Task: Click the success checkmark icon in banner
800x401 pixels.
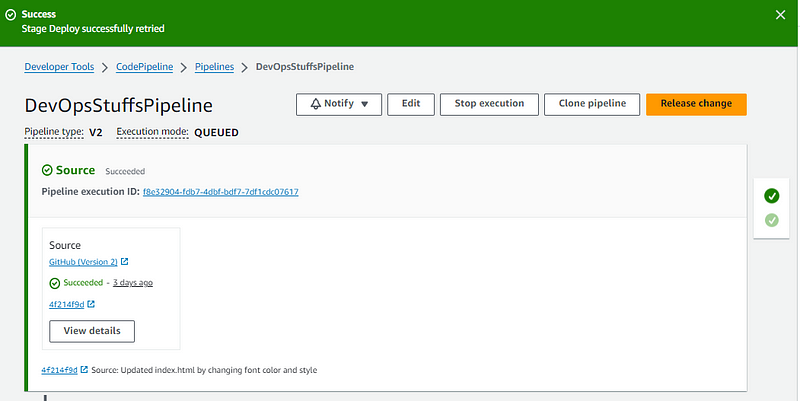Action: tap(10, 15)
